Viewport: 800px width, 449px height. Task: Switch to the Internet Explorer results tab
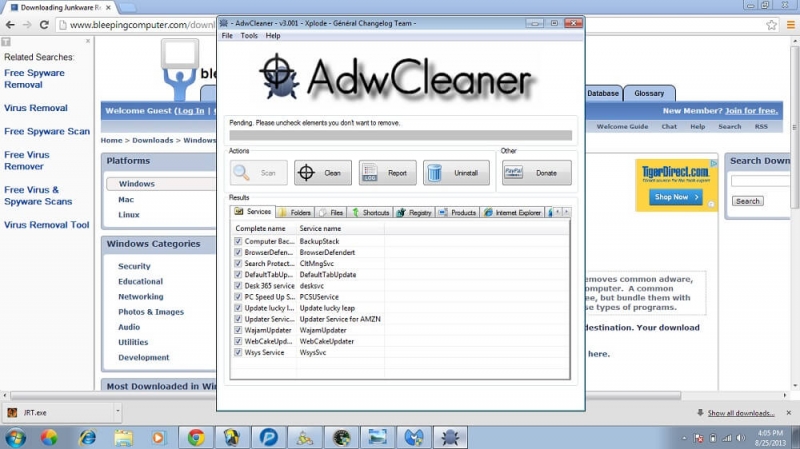pos(512,212)
